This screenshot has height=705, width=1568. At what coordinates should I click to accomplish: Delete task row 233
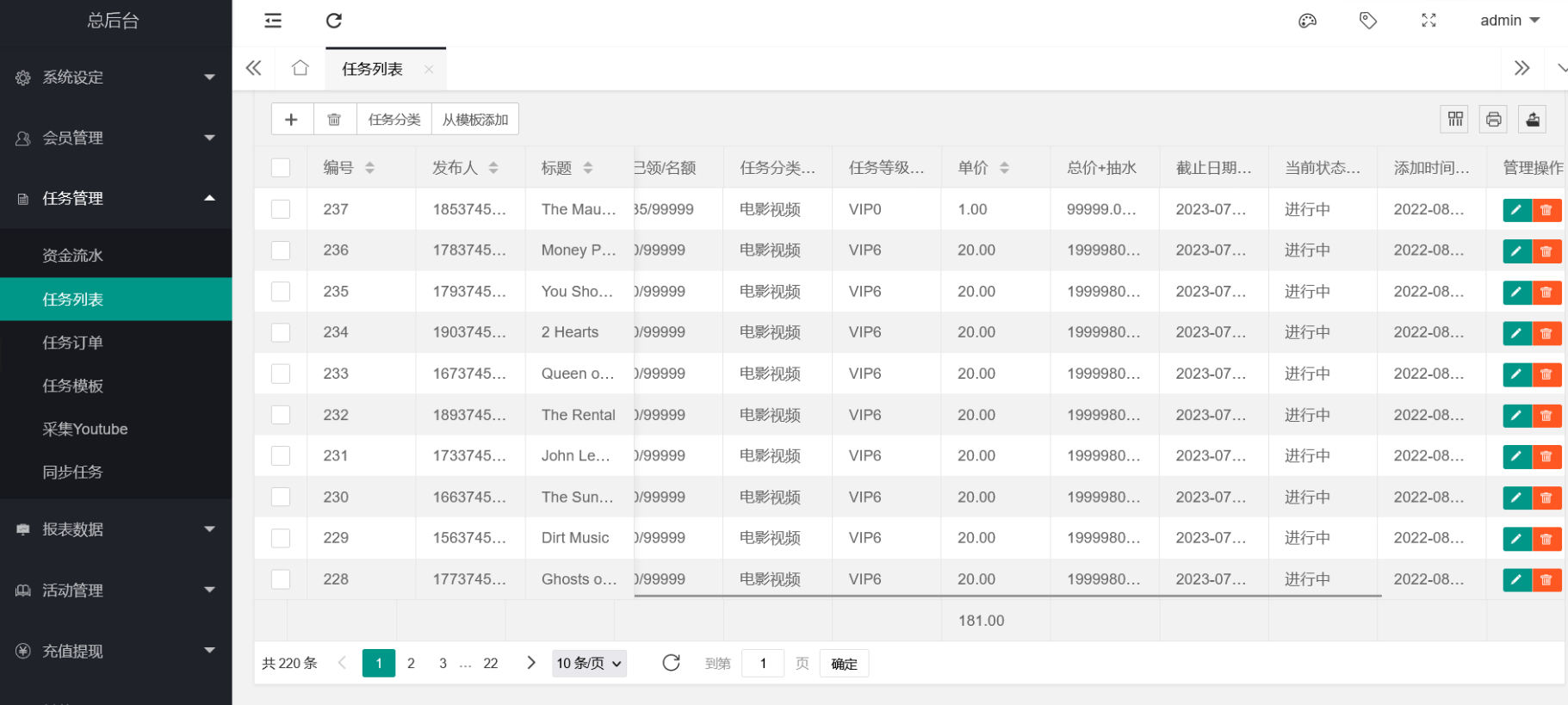[x=1546, y=374]
